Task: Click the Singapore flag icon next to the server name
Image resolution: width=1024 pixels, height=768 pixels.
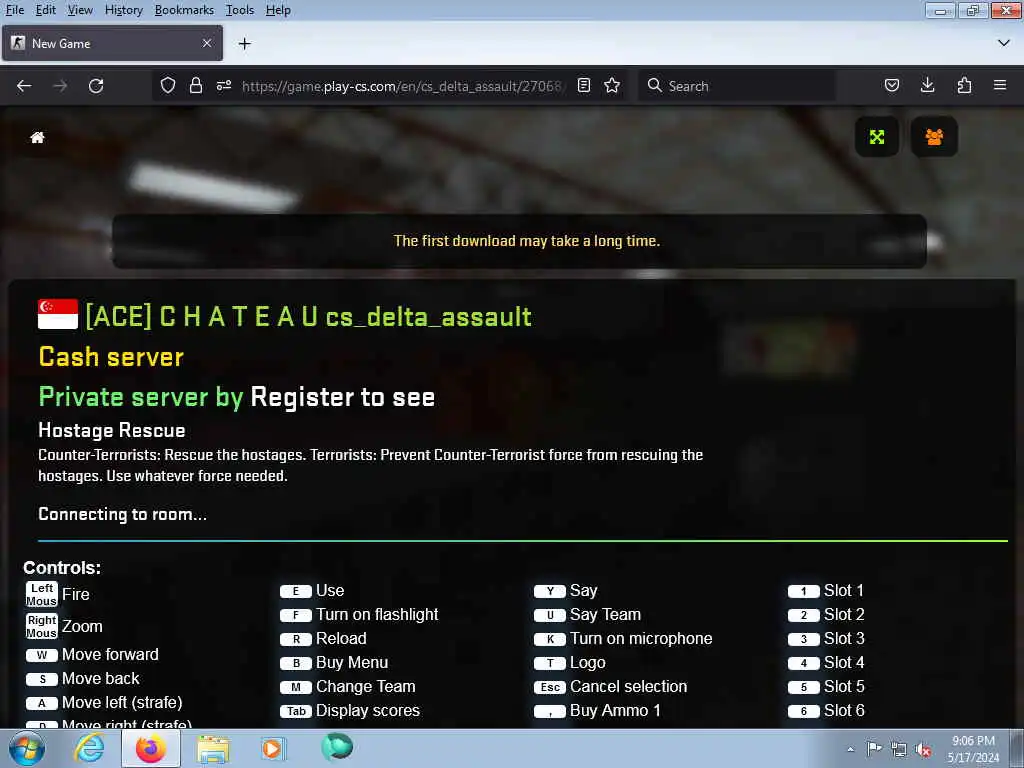Action: 57,314
